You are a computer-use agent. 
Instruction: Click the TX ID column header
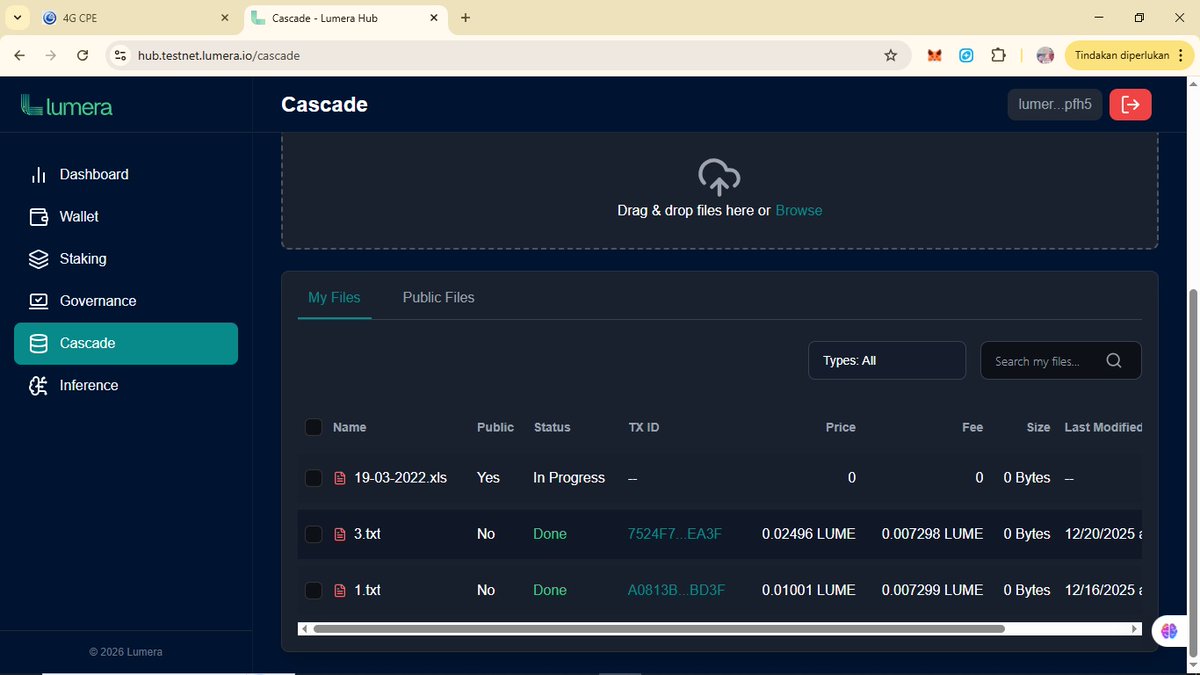(643, 427)
